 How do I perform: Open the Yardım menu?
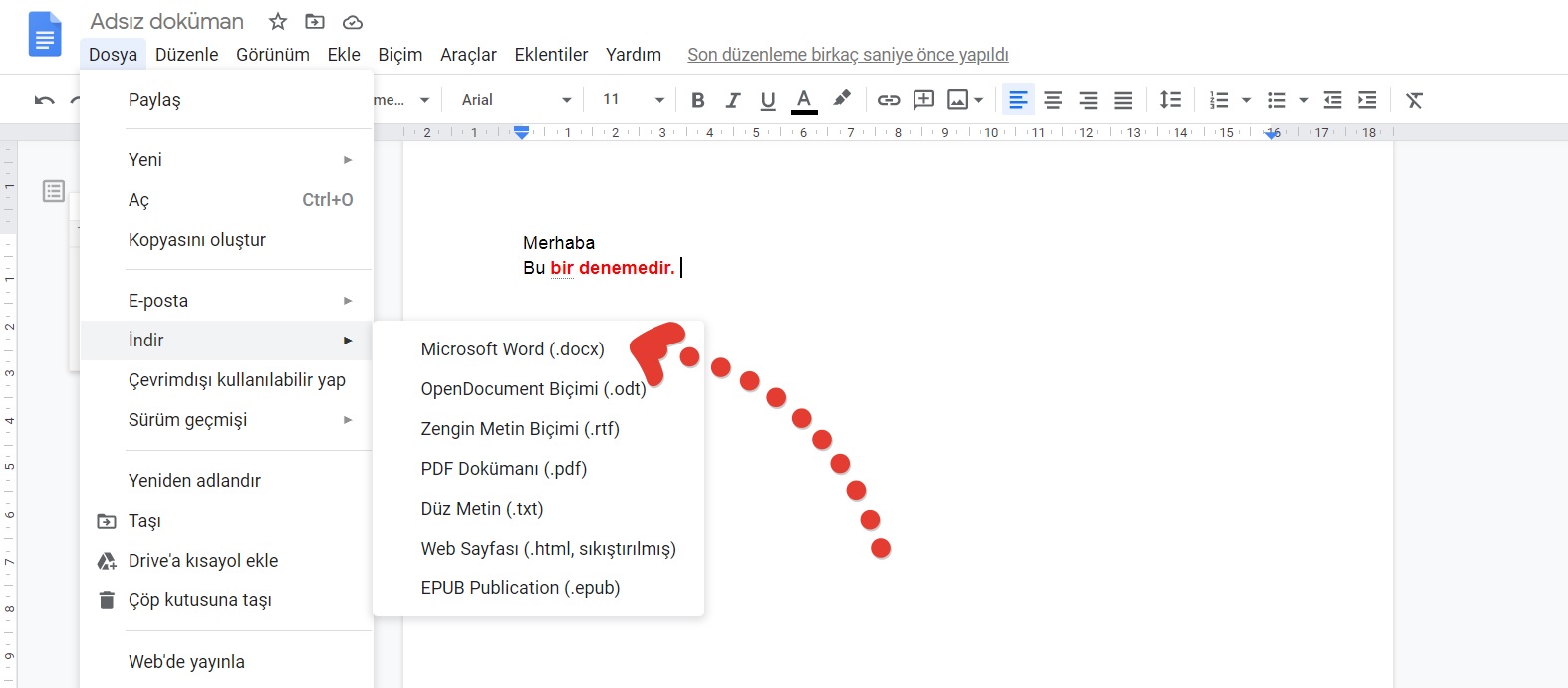pos(634,55)
